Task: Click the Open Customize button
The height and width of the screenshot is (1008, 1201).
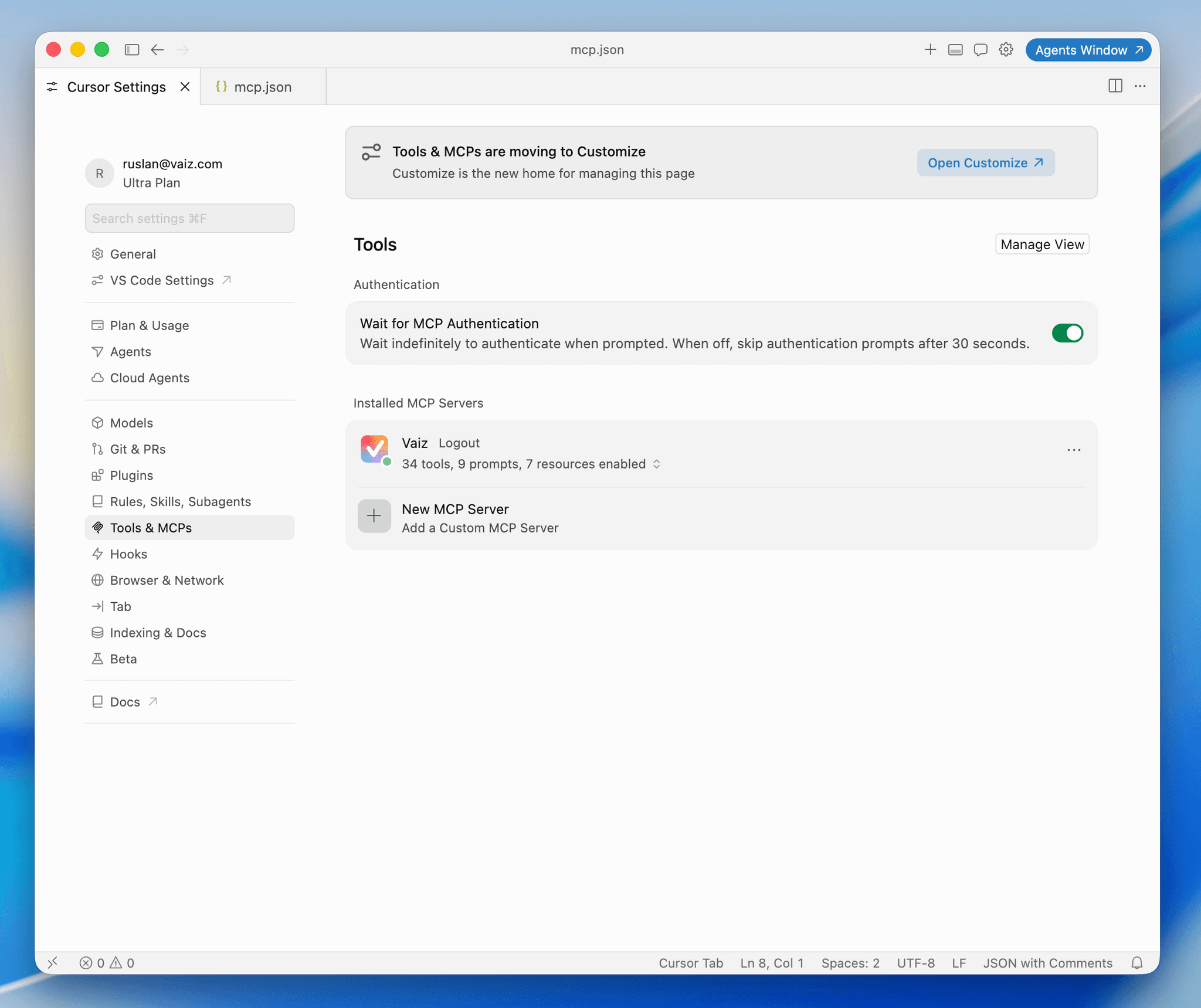Action: click(985, 163)
